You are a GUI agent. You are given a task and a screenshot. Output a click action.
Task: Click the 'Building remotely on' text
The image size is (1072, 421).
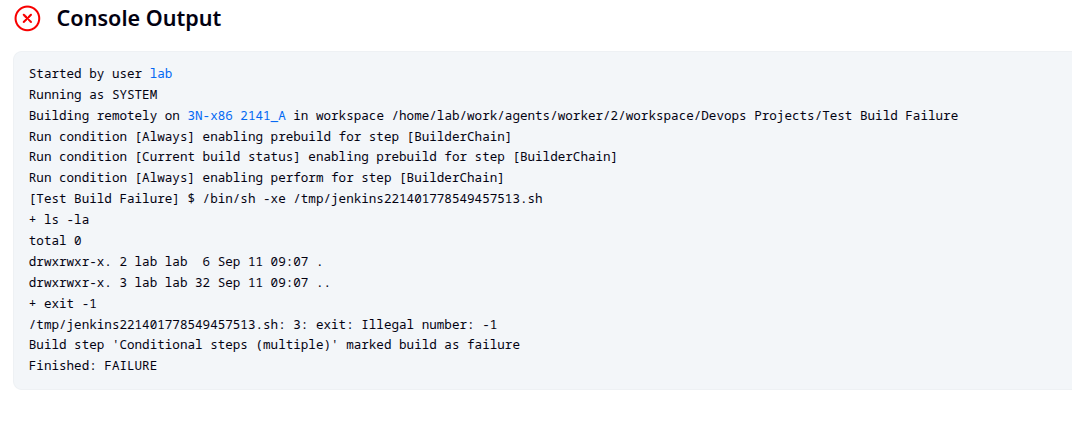pyautogui.click(x=105, y=116)
